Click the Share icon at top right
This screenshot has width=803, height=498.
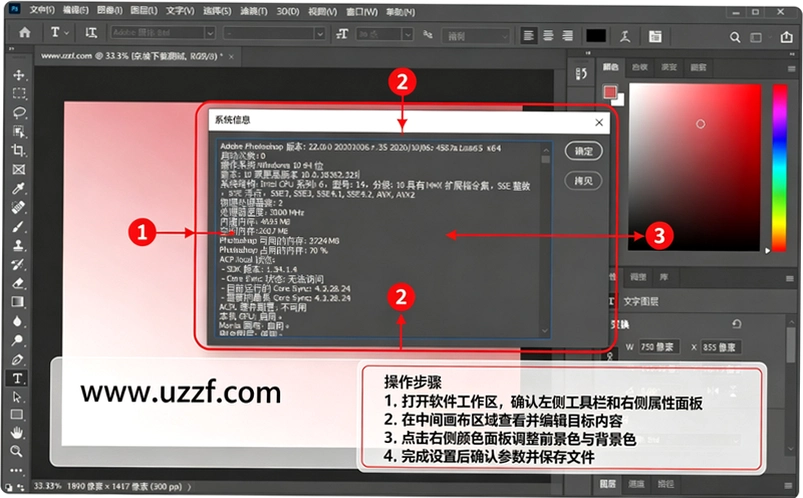(787, 37)
